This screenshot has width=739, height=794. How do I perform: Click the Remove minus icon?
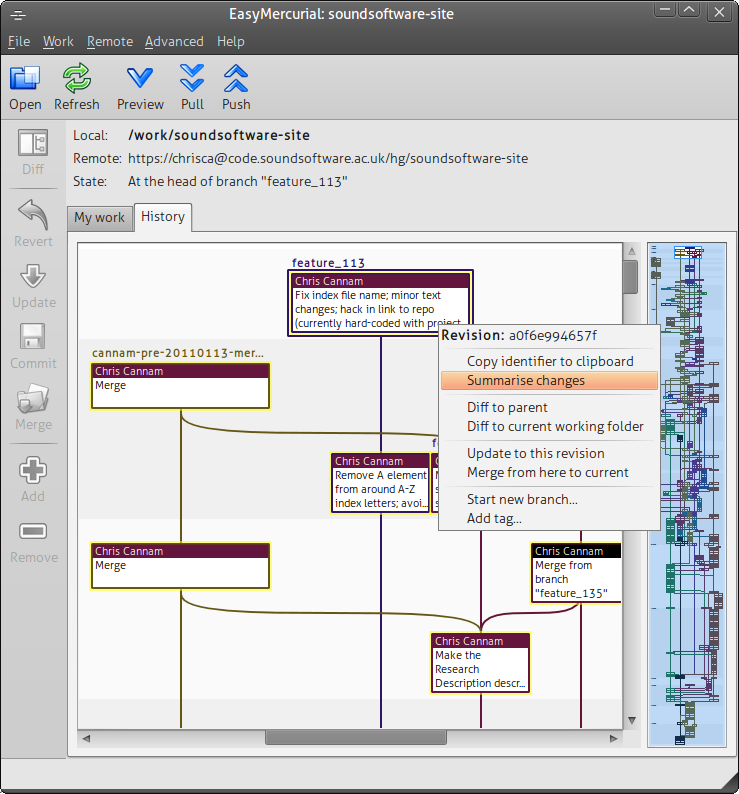[33, 531]
